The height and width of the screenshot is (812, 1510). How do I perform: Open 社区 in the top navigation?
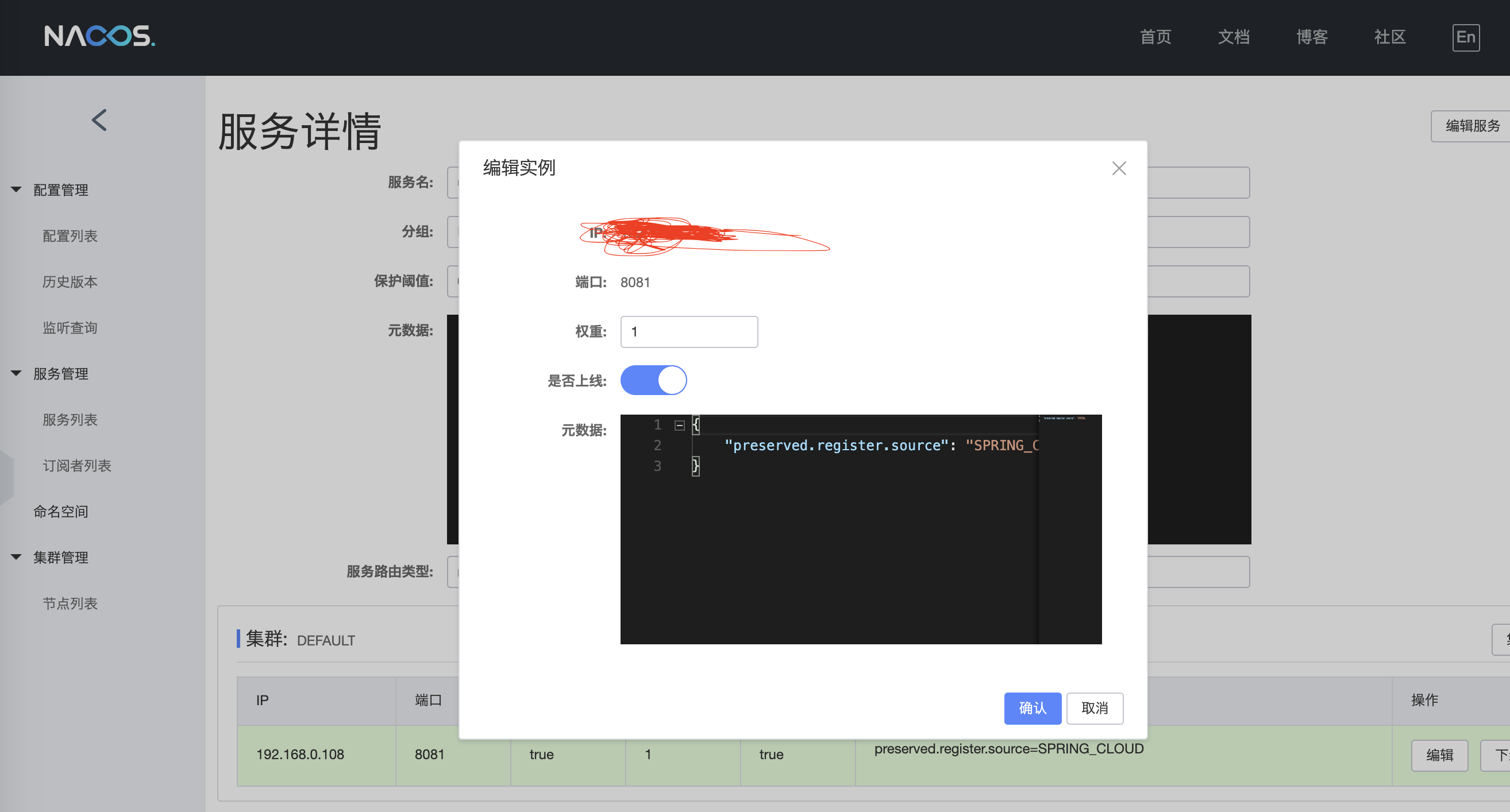coord(1389,37)
